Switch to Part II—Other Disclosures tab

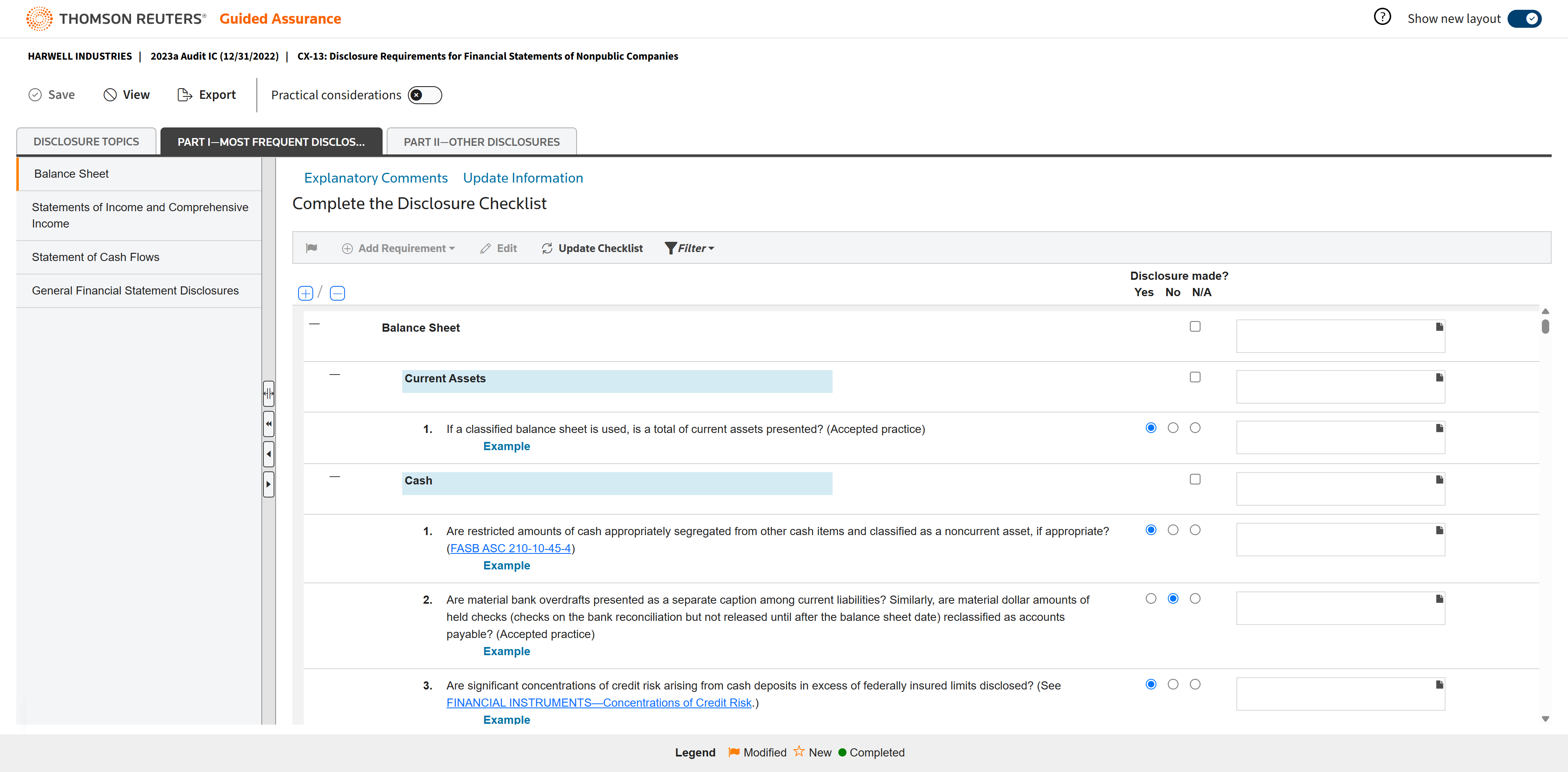481,142
